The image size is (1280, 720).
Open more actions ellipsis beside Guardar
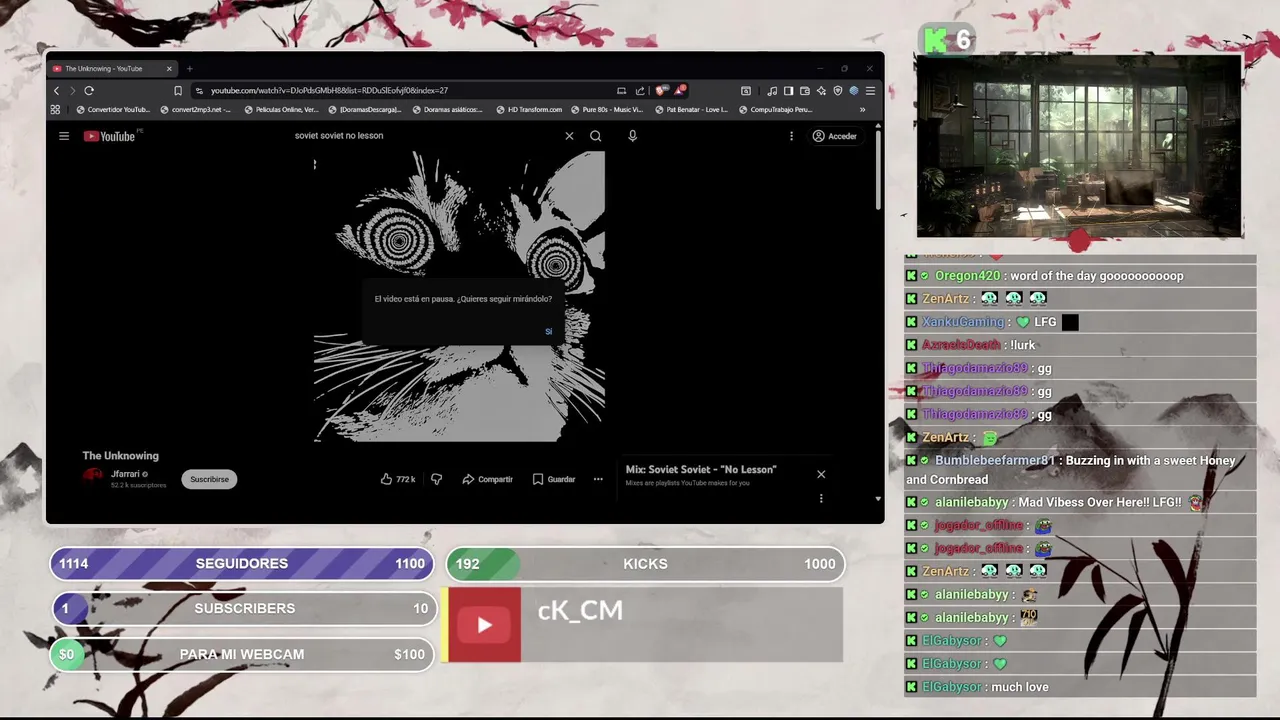598,479
